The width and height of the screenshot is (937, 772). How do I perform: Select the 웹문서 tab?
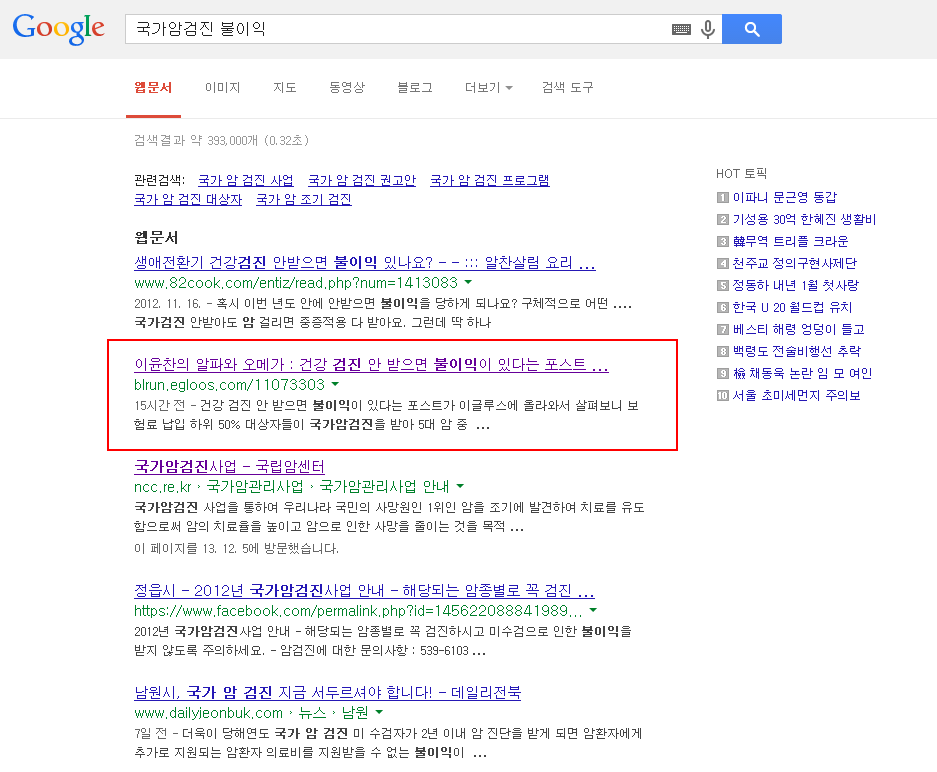click(153, 88)
